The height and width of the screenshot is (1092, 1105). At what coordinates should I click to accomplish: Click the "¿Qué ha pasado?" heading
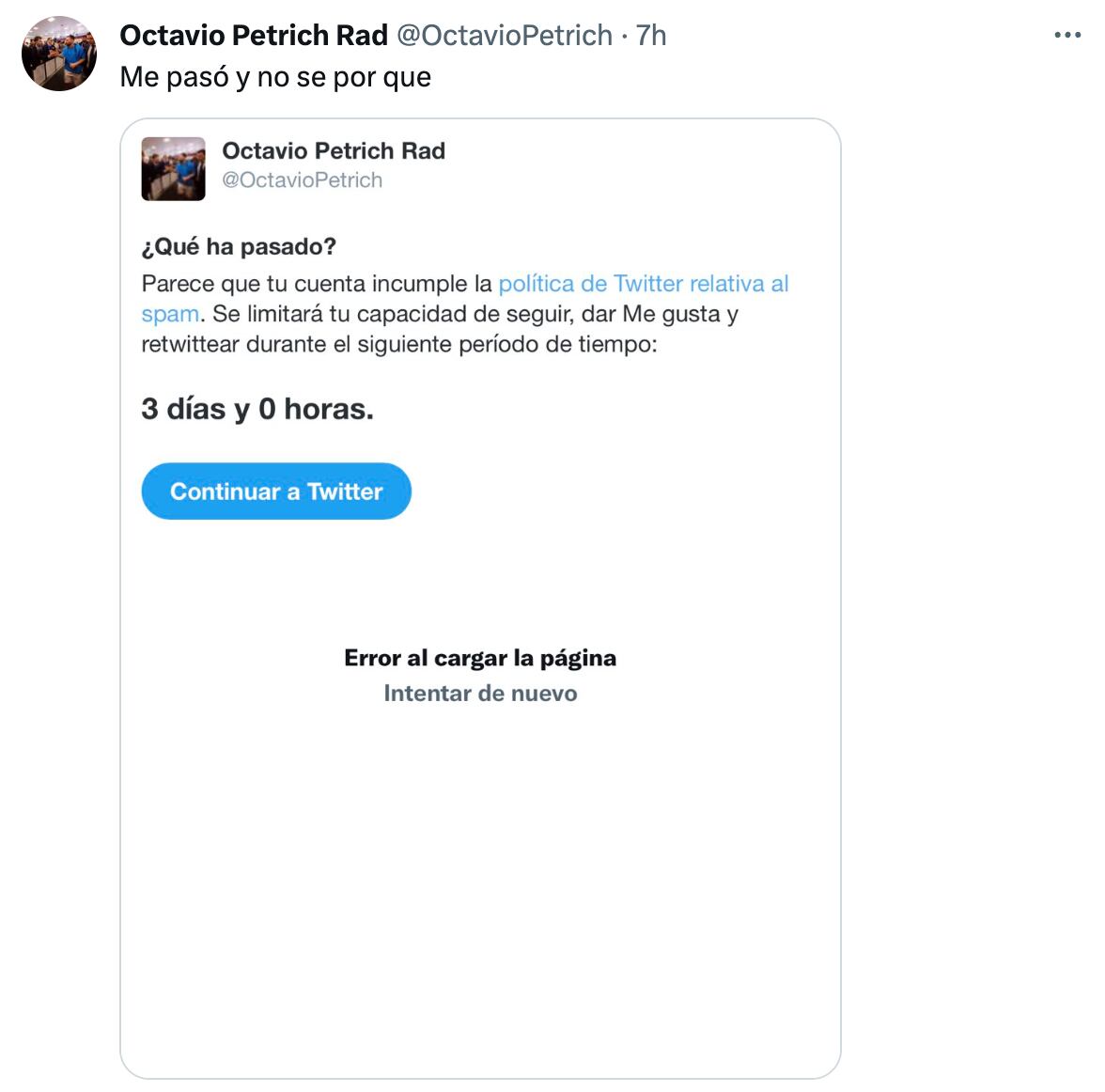point(239,247)
